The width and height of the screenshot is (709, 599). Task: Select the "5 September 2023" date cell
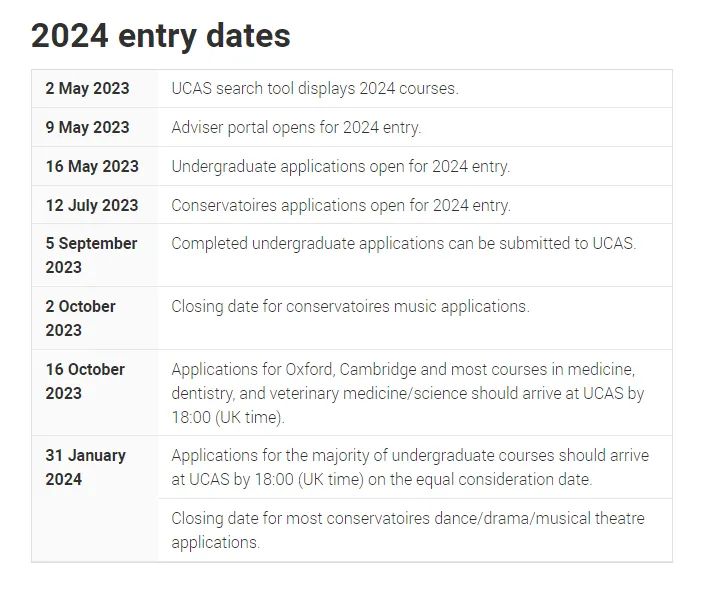[x=91, y=255]
